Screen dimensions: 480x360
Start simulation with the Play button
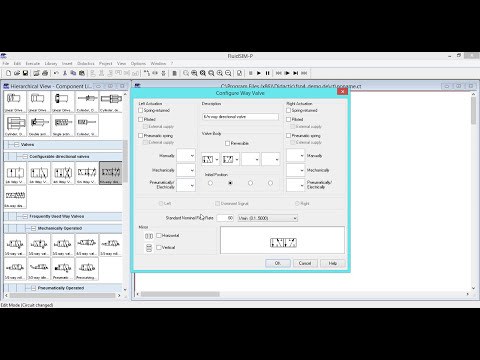click(x=259, y=73)
